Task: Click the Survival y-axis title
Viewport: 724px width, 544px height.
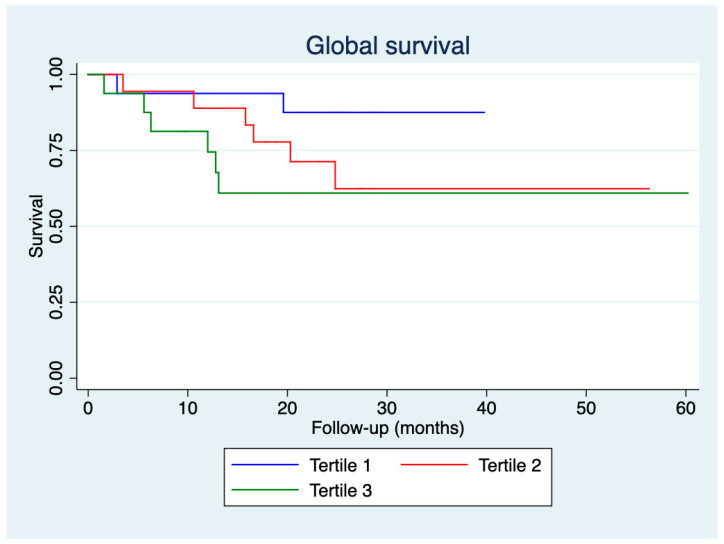Action: click(36, 226)
